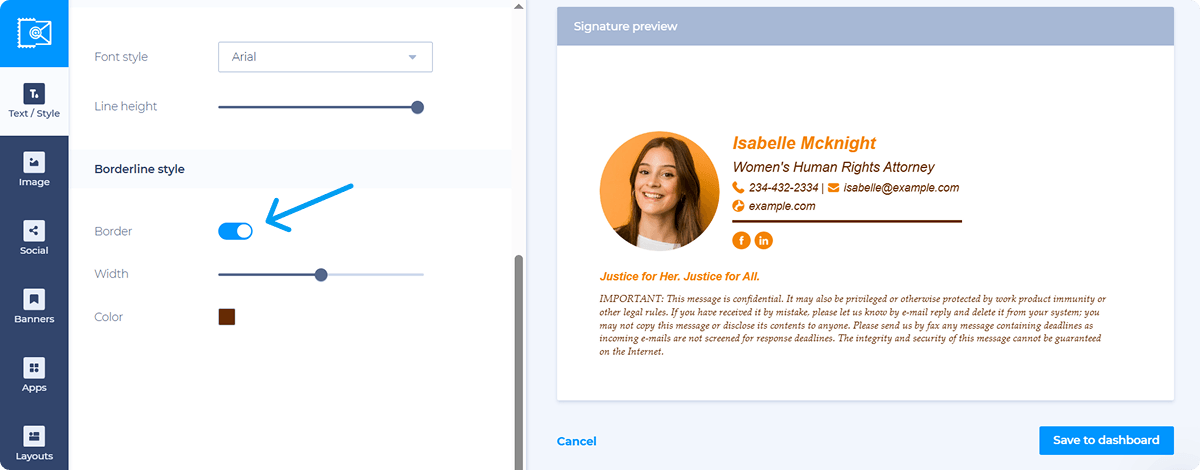Click the Facebook icon in the signature
This screenshot has height=470, width=1200.
741,240
